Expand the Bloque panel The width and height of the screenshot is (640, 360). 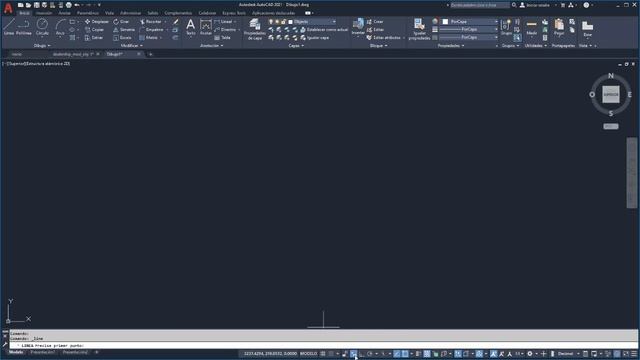(378, 46)
